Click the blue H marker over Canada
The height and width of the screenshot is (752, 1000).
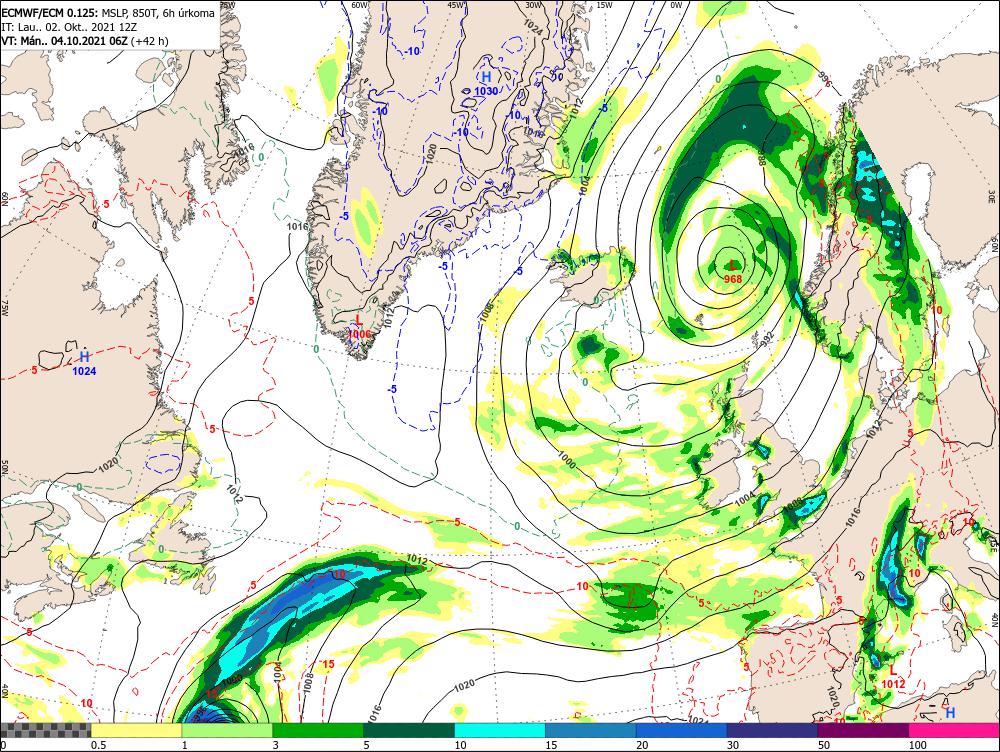[x=84, y=357]
